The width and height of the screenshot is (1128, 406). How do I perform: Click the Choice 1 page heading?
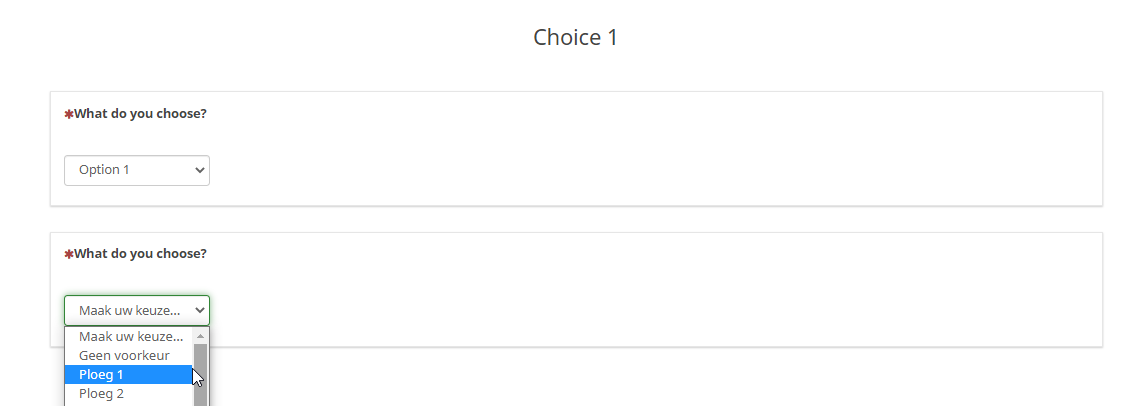575,38
